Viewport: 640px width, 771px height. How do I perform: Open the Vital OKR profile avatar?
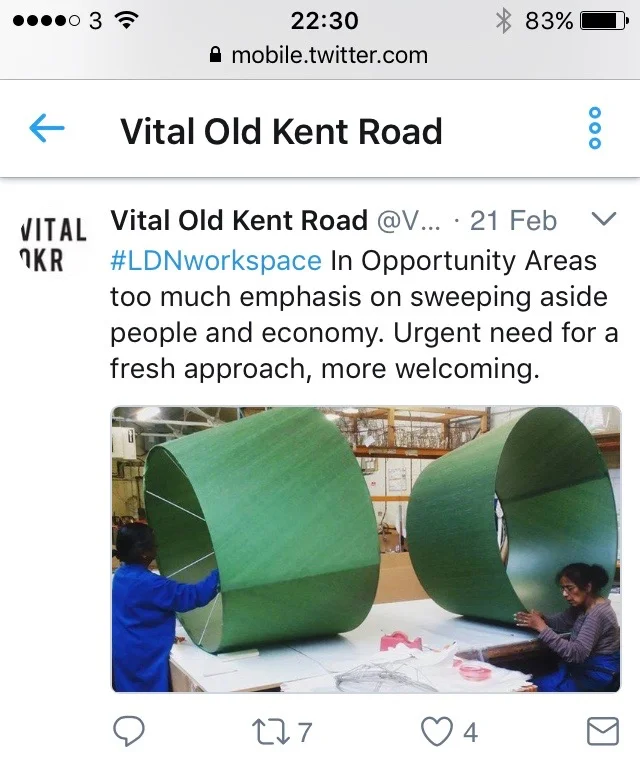coord(54,245)
